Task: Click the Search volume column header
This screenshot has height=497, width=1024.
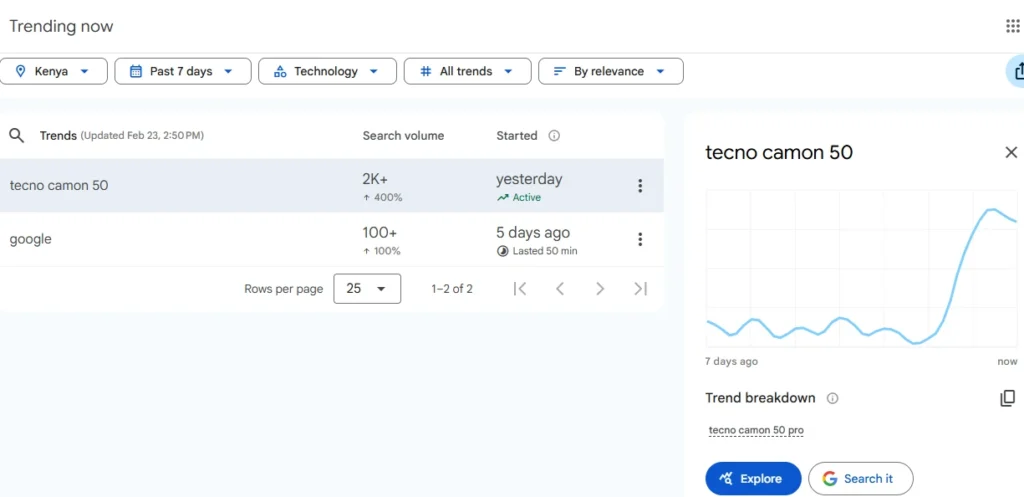Action: coord(403,136)
